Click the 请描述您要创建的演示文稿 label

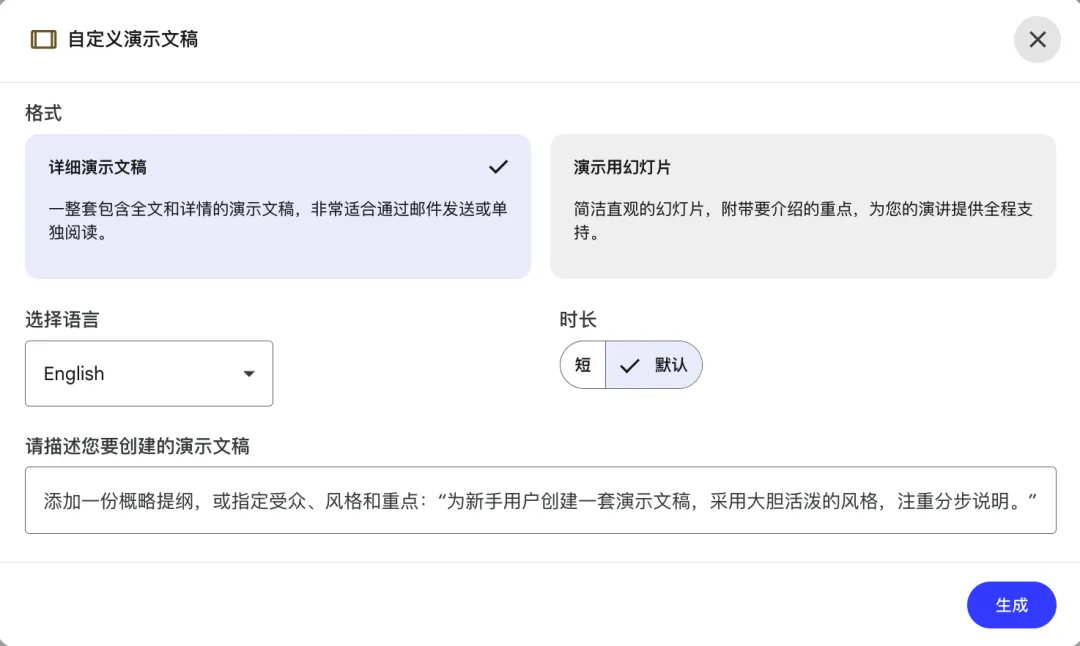click(x=137, y=446)
